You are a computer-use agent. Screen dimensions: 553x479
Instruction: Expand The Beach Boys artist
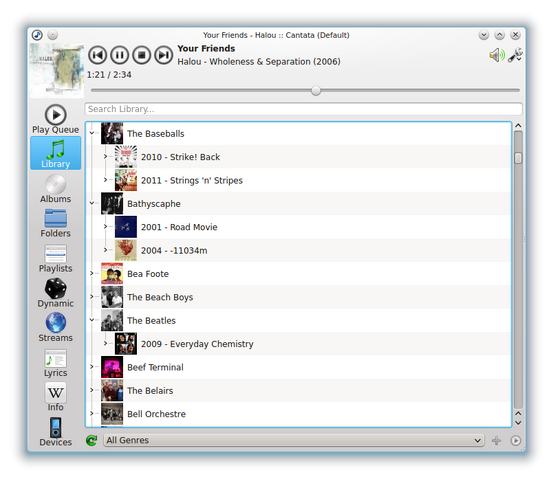92,296
